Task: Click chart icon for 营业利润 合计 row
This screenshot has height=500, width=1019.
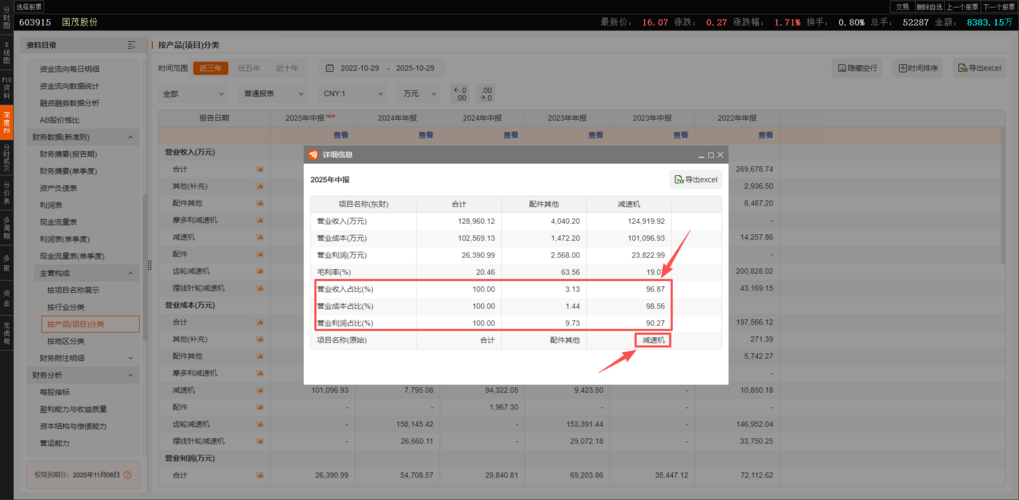Action: coord(260,475)
